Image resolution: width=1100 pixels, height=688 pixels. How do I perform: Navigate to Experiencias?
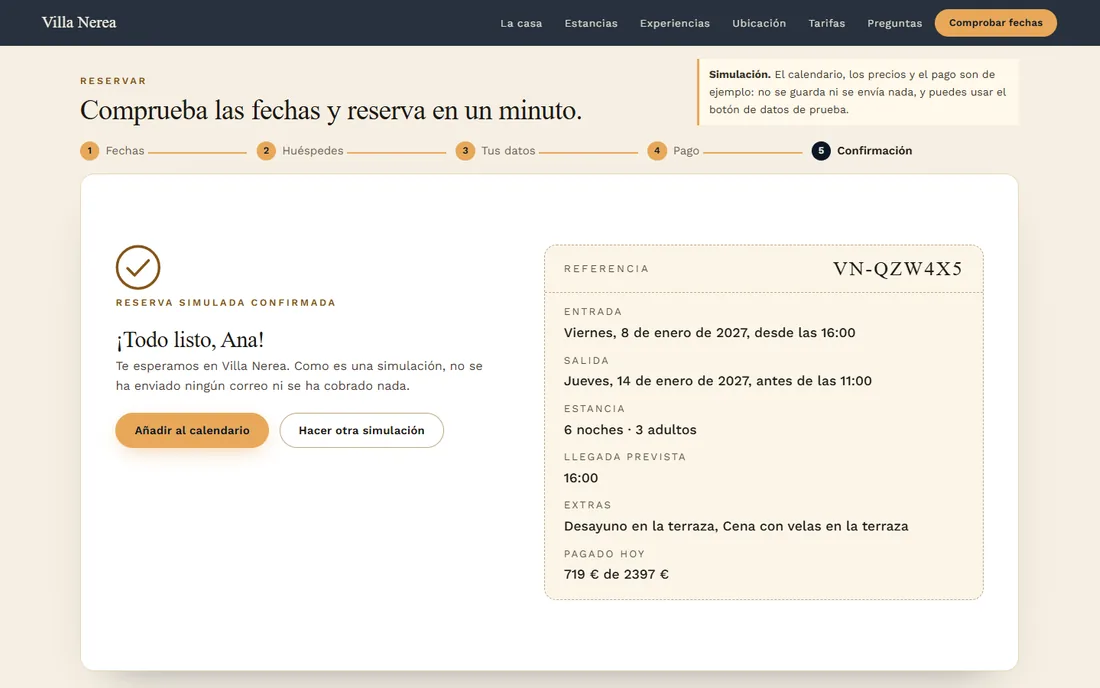tap(674, 23)
